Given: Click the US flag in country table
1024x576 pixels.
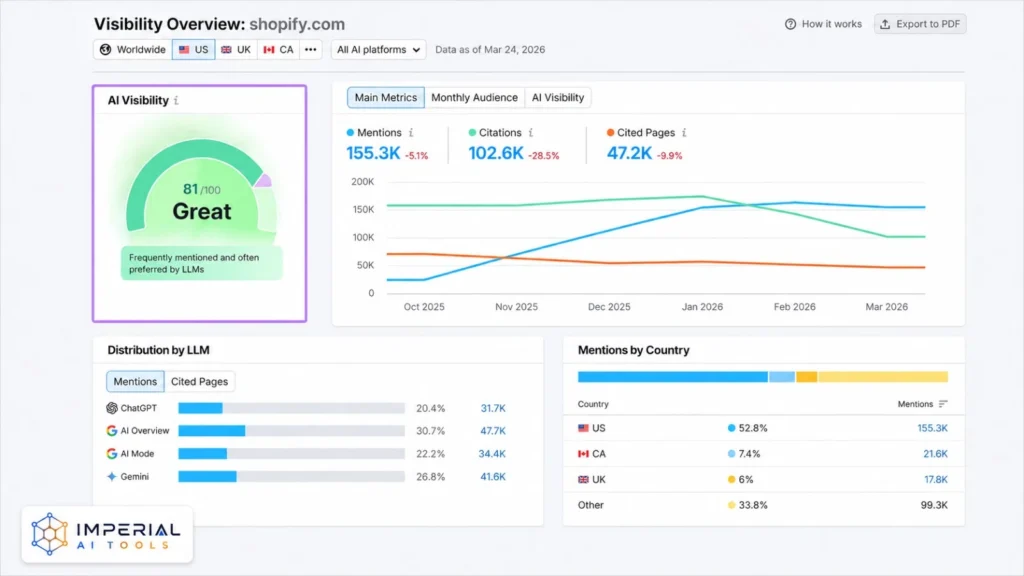Looking at the screenshot, I should (x=583, y=428).
